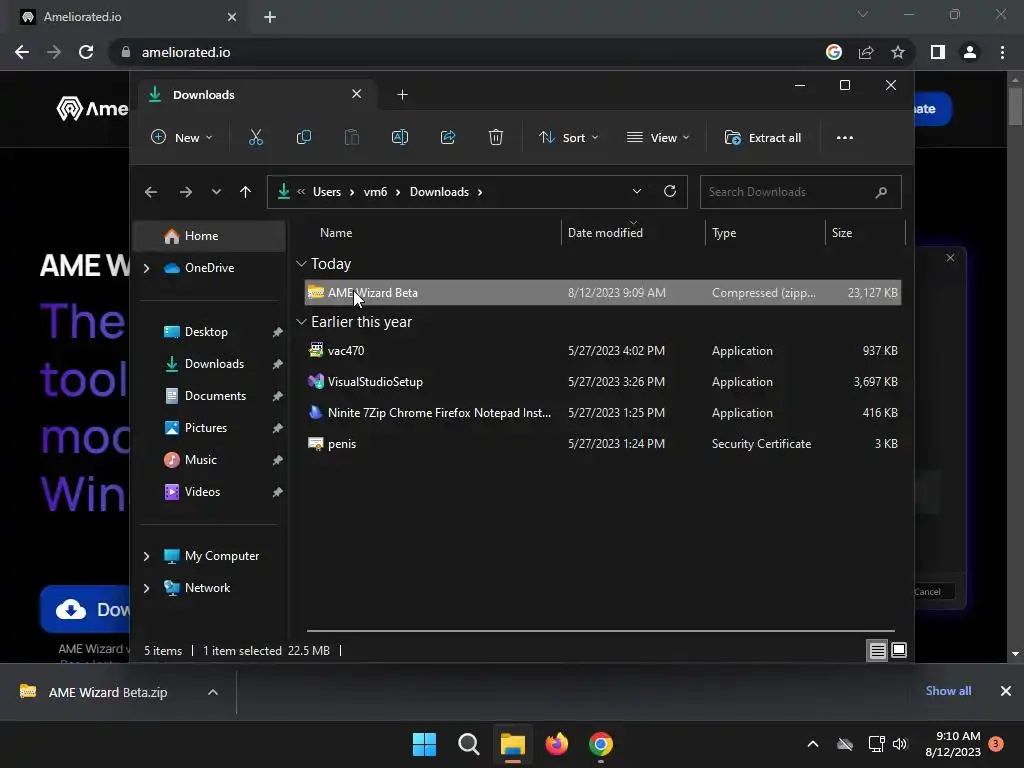Click the Cut scissors icon in Explorer toolbar
Screen dimensions: 1024x768
[255, 138]
